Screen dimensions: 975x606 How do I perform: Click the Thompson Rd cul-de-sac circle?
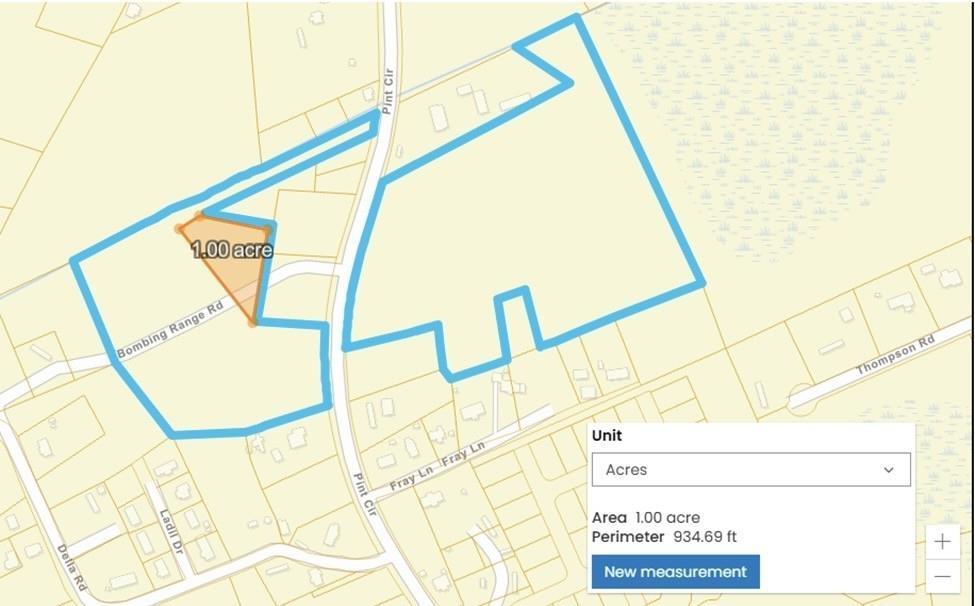[802, 399]
